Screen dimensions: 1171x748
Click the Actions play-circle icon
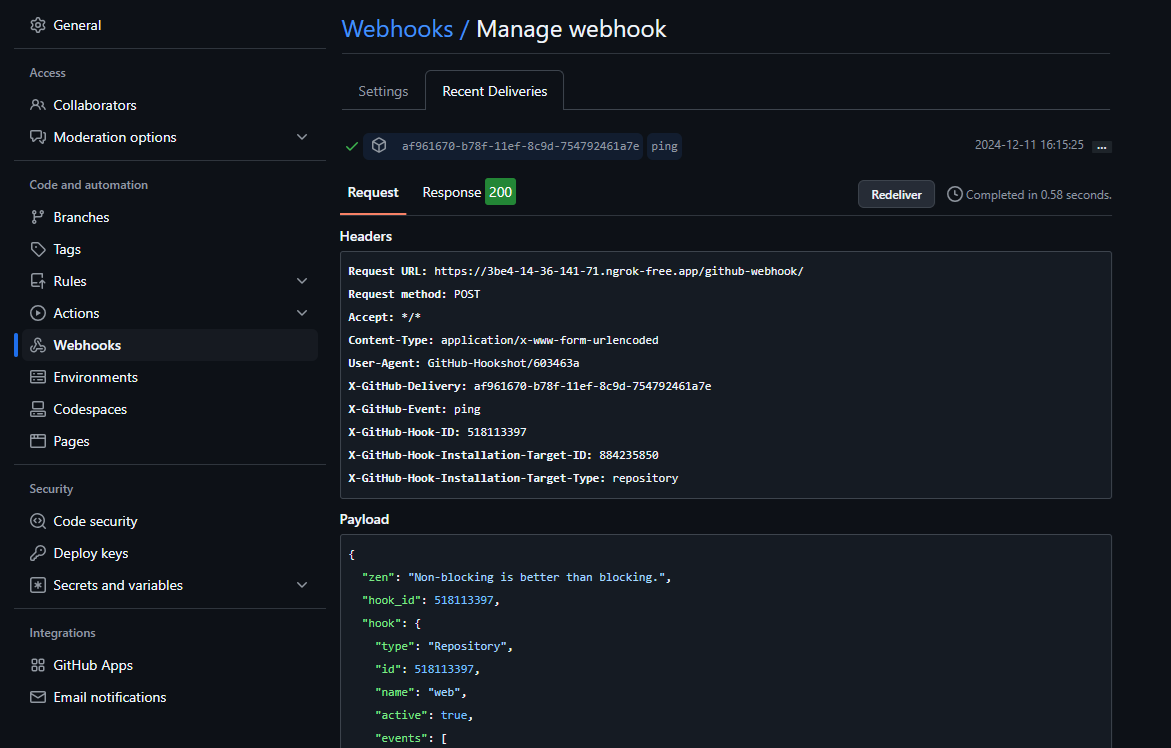point(37,314)
